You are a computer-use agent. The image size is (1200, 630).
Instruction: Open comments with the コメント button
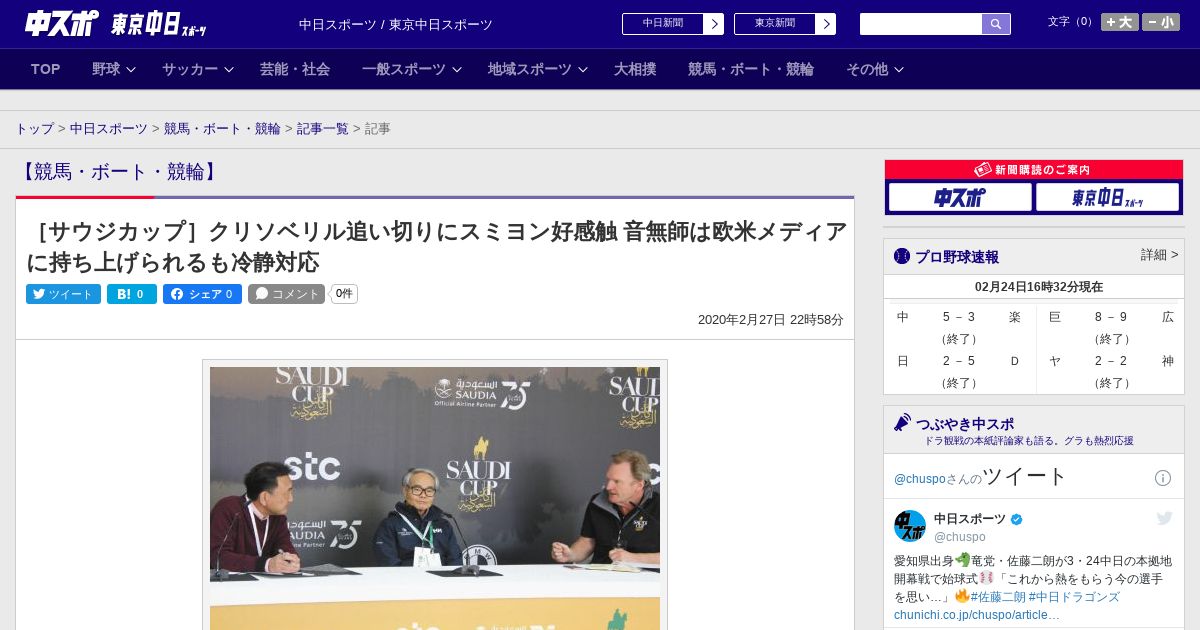click(286, 294)
